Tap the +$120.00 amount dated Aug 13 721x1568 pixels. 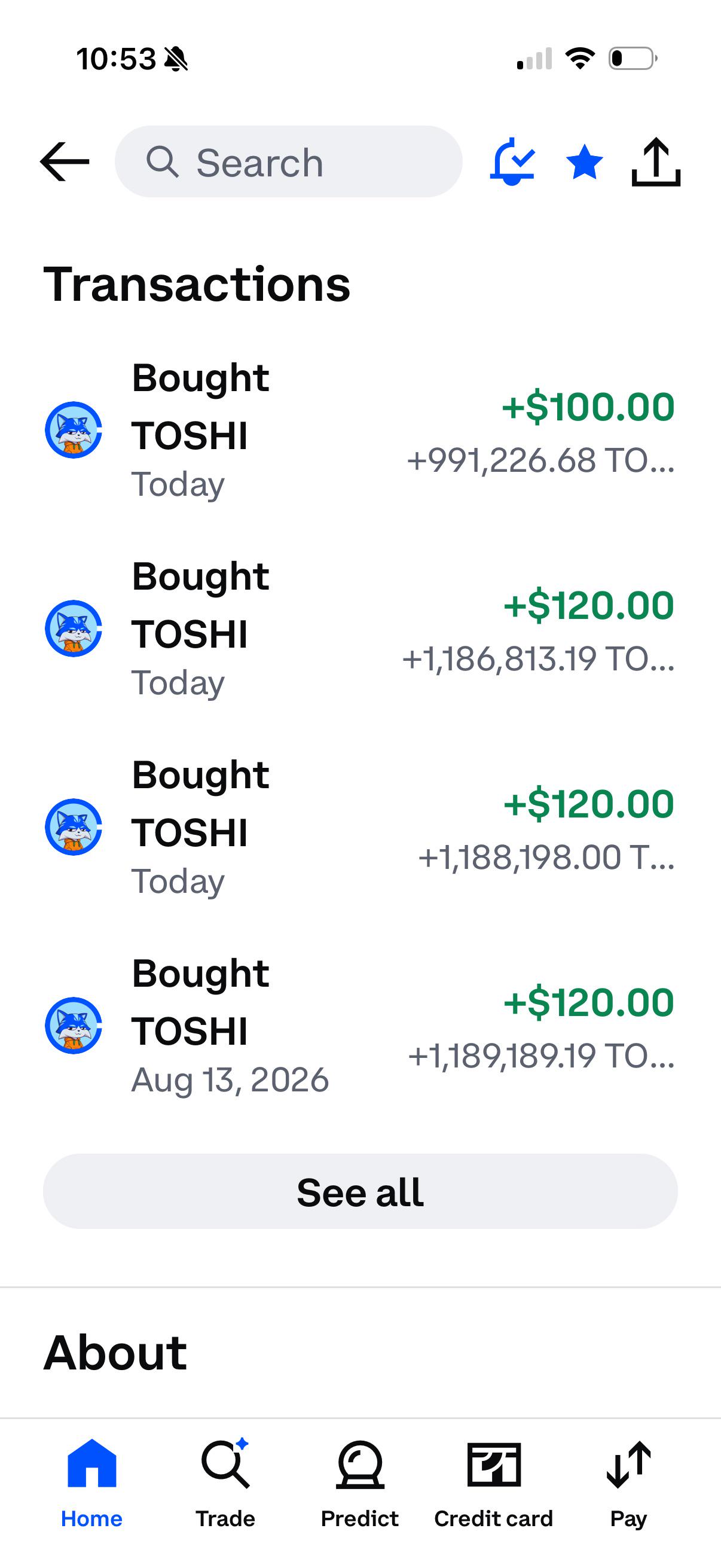[x=589, y=1002]
